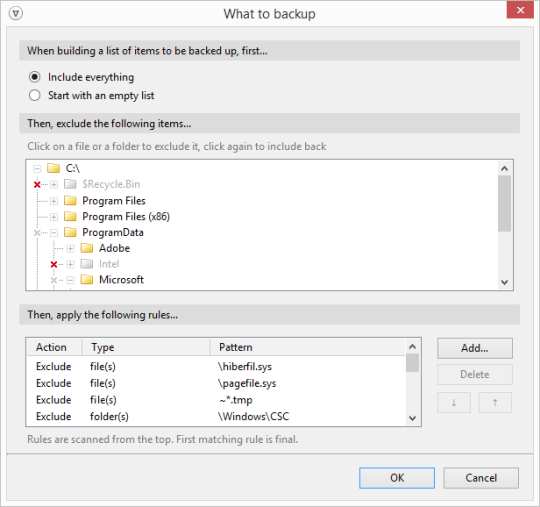Select Start with an empty list option
The image size is (540, 507).
point(34,95)
